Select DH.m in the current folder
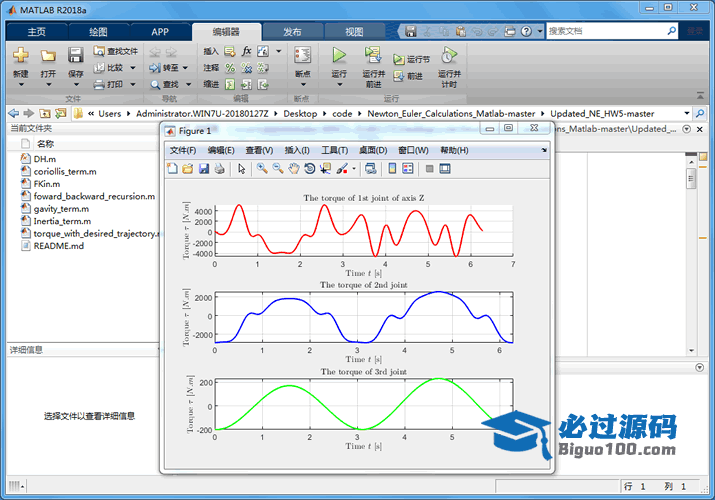715x500 pixels. point(44,159)
